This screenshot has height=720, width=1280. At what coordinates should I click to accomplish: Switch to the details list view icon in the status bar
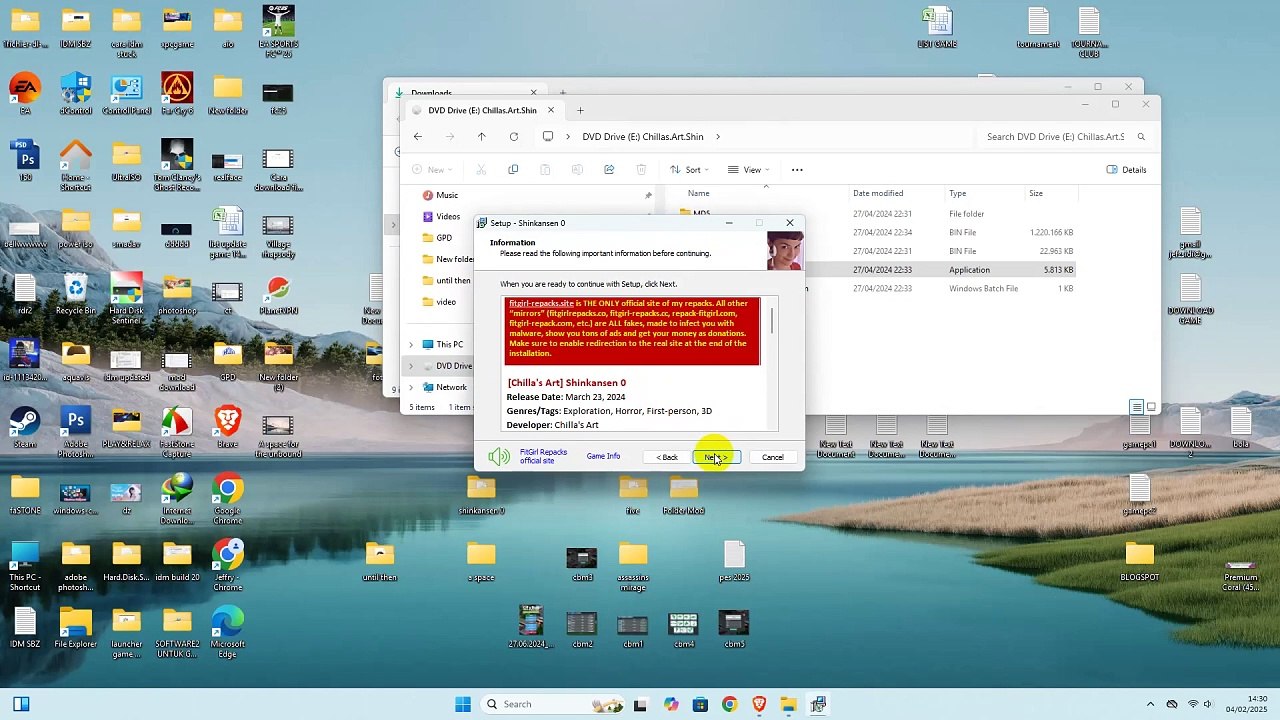tap(1136, 407)
